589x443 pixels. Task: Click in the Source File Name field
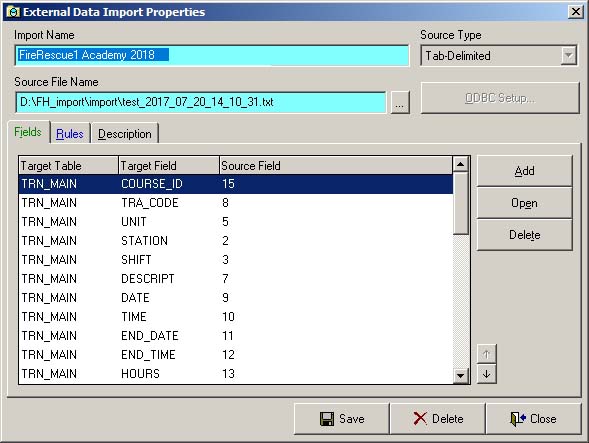pos(201,102)
